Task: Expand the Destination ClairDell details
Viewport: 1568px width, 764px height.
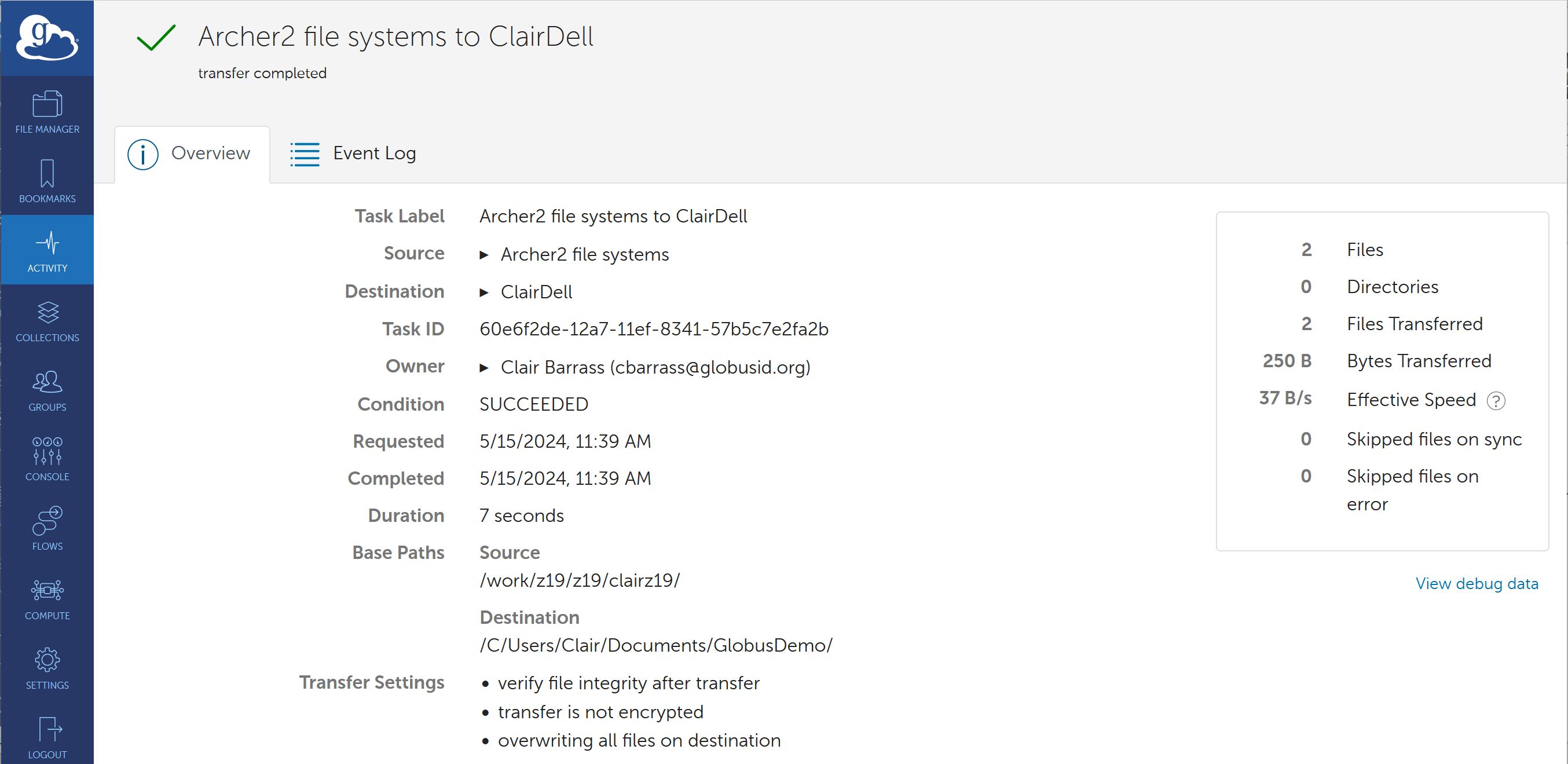Action: 484,293
